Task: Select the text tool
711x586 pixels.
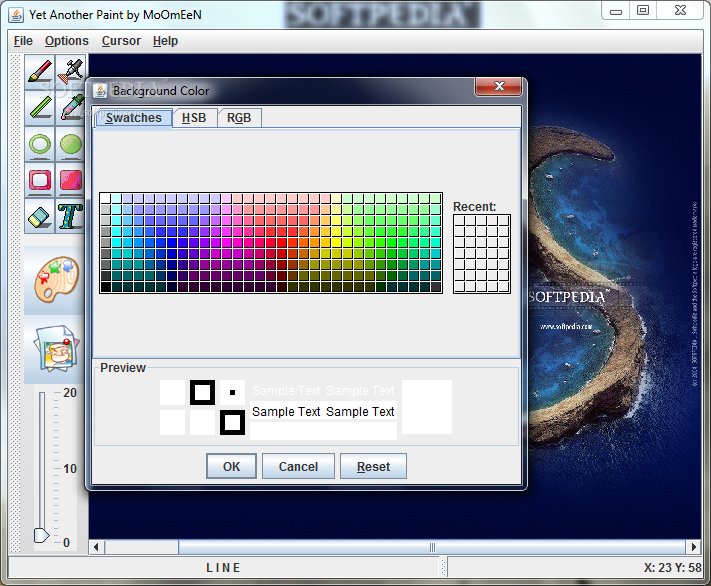Action: pyautogui.click(x=71, y=216)
